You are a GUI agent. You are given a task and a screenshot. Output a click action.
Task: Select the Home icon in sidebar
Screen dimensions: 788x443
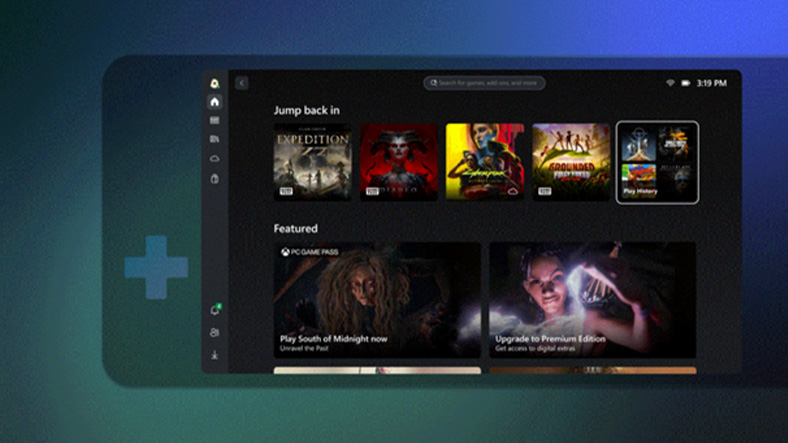point(214,102)
